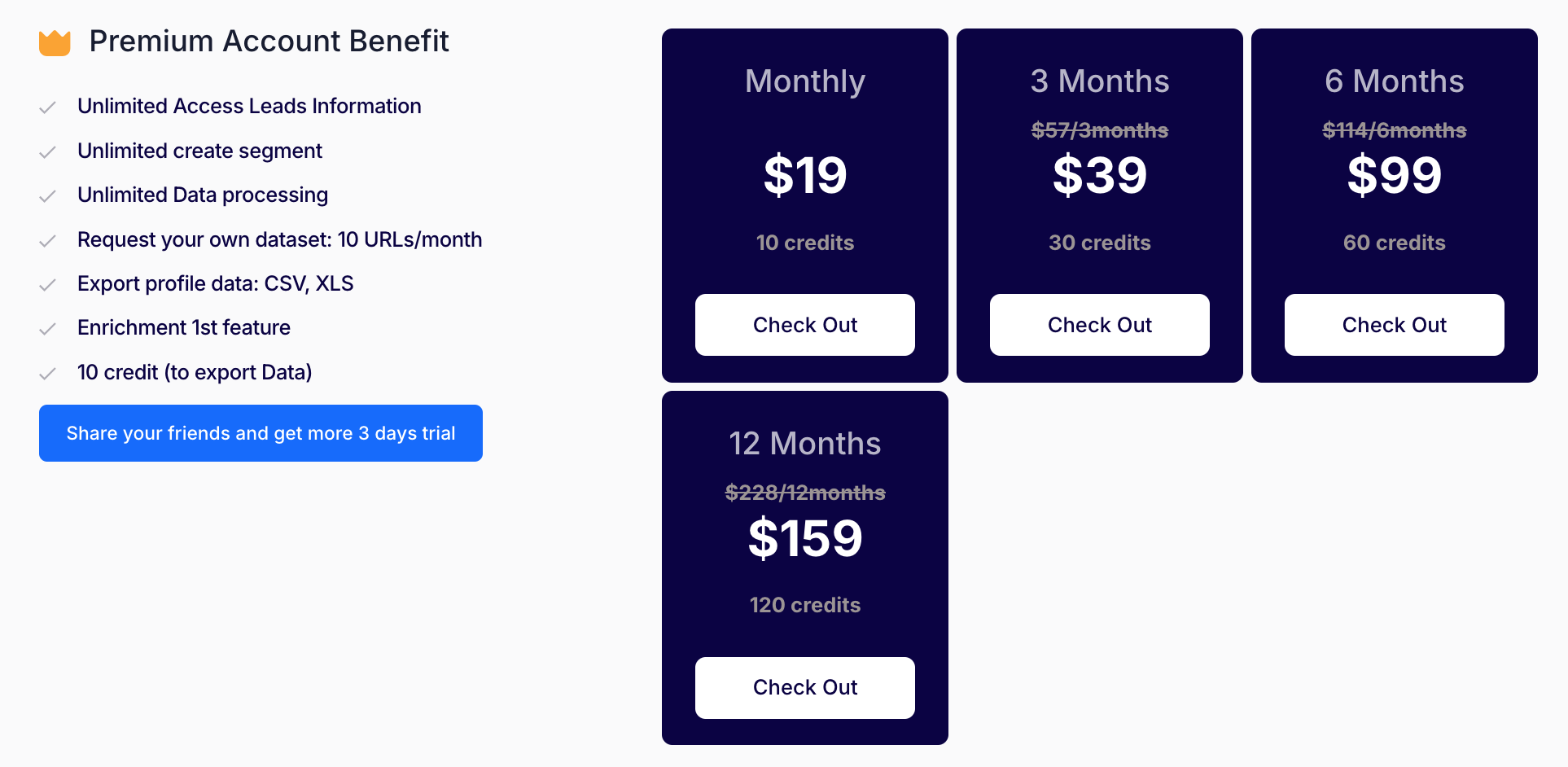Click the 120 credits label
The width and height of the screenshot is (1568, 767).
[804, 605]
